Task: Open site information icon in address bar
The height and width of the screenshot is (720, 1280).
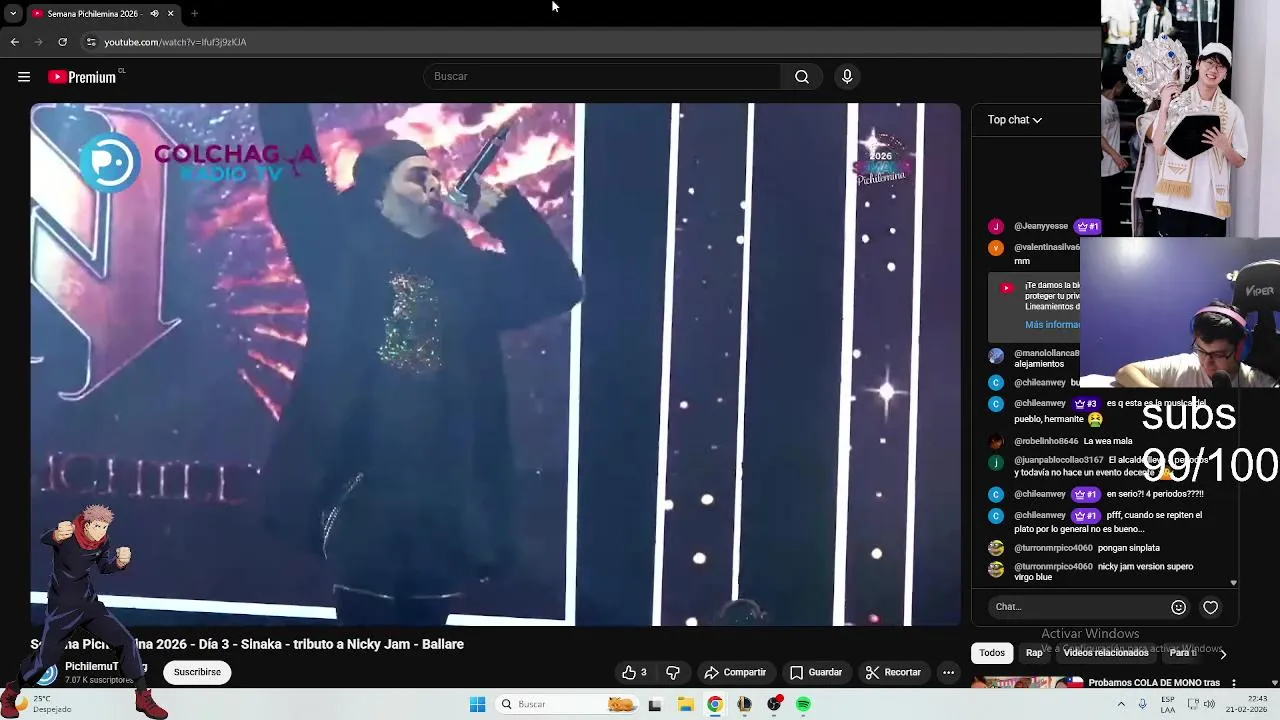Action: point(91,42)
